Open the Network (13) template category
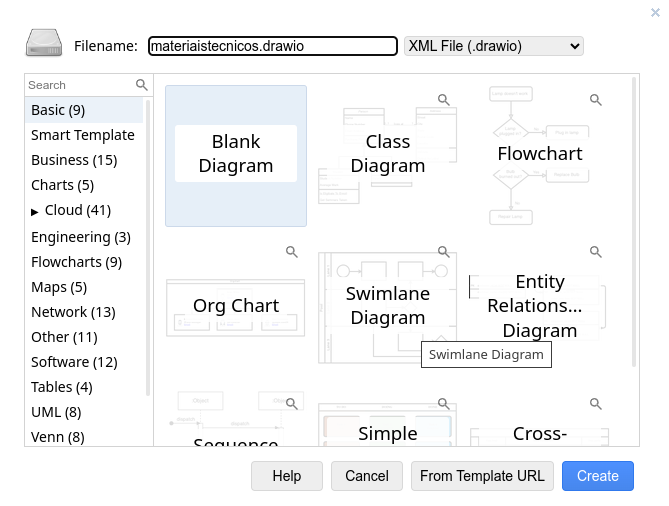 pos(73,312)
